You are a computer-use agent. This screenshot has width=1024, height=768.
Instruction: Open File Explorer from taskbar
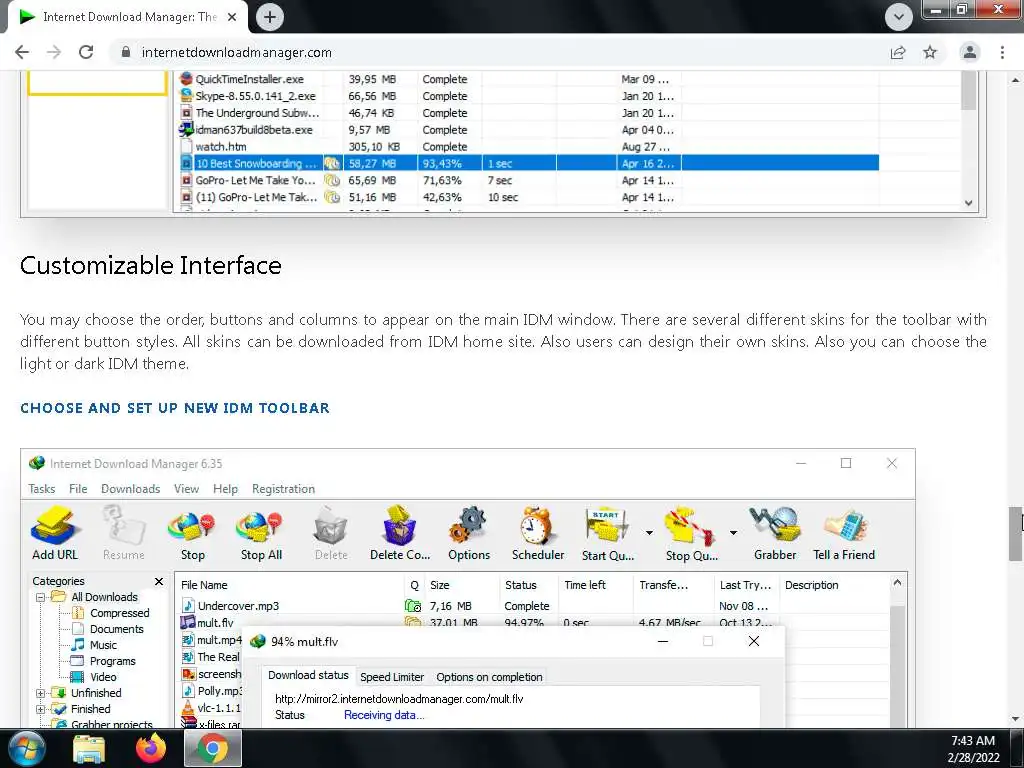[88, 748]
